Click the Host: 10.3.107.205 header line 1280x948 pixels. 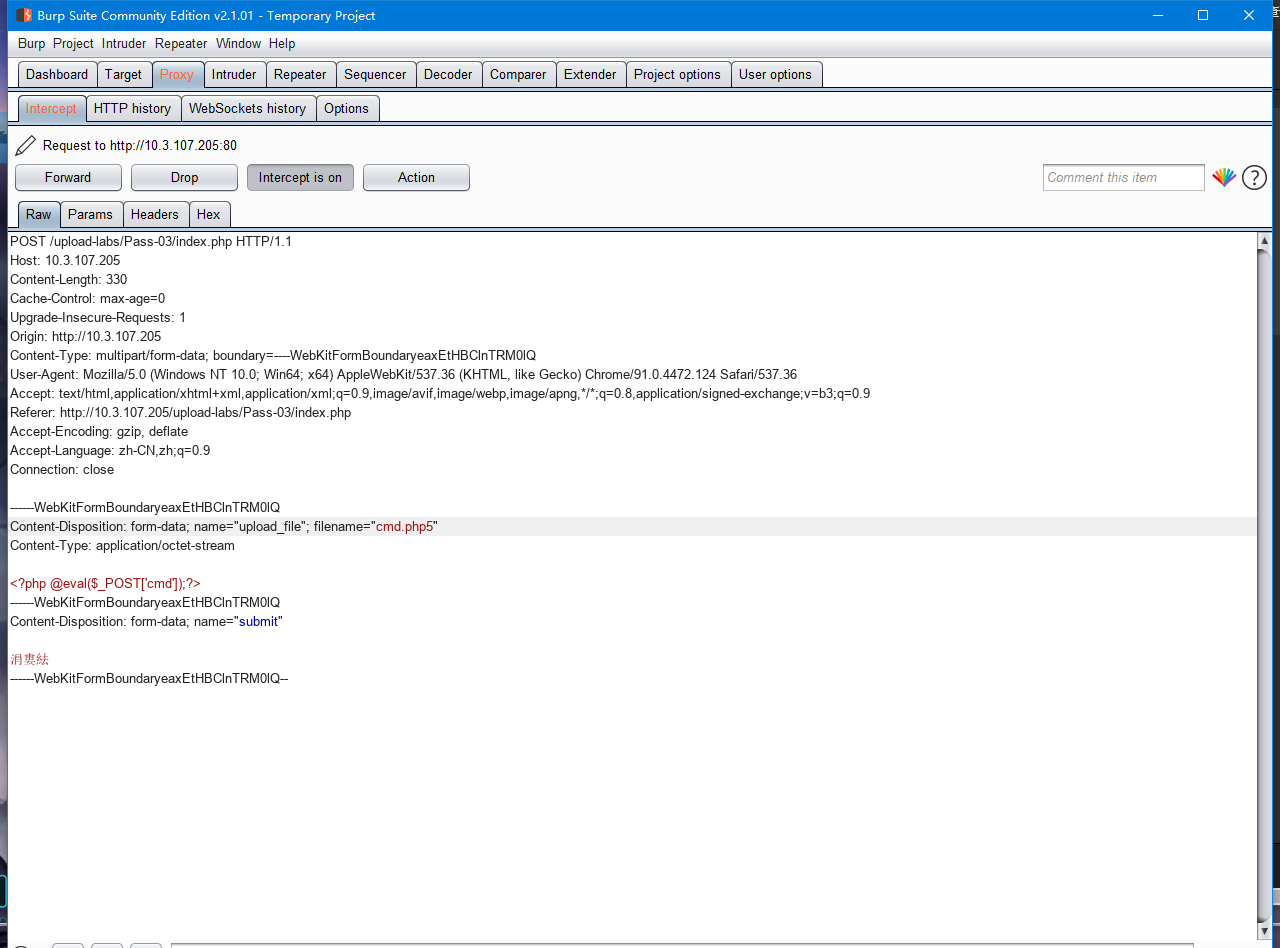click(x=65, y=260)
